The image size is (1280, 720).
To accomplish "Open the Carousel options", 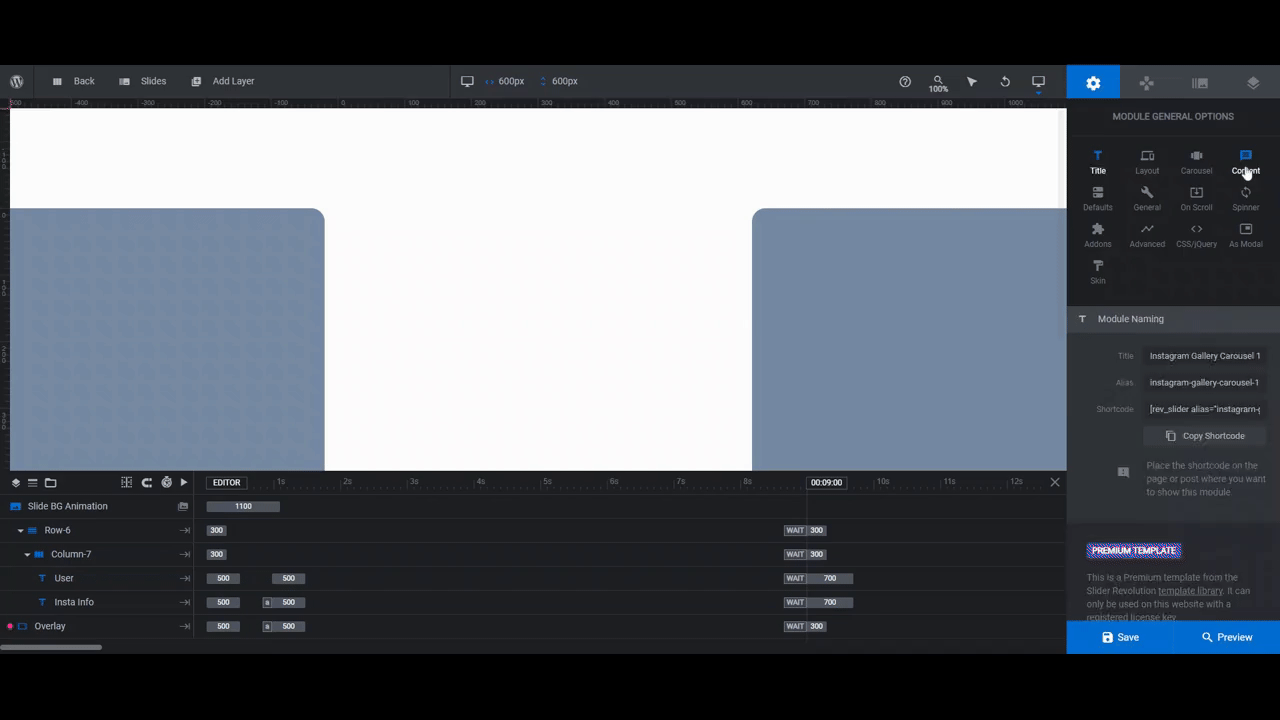I will point(1196,162).
